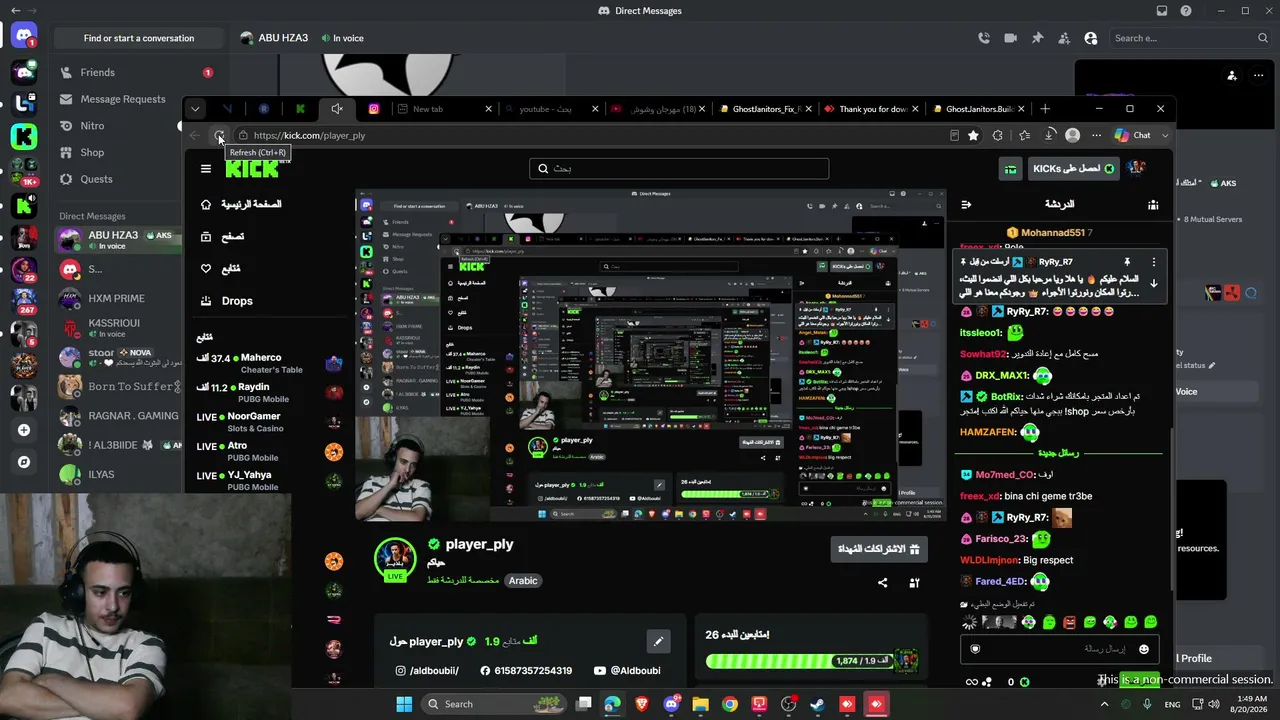Click the Arabic language tag

pos(523,581)
